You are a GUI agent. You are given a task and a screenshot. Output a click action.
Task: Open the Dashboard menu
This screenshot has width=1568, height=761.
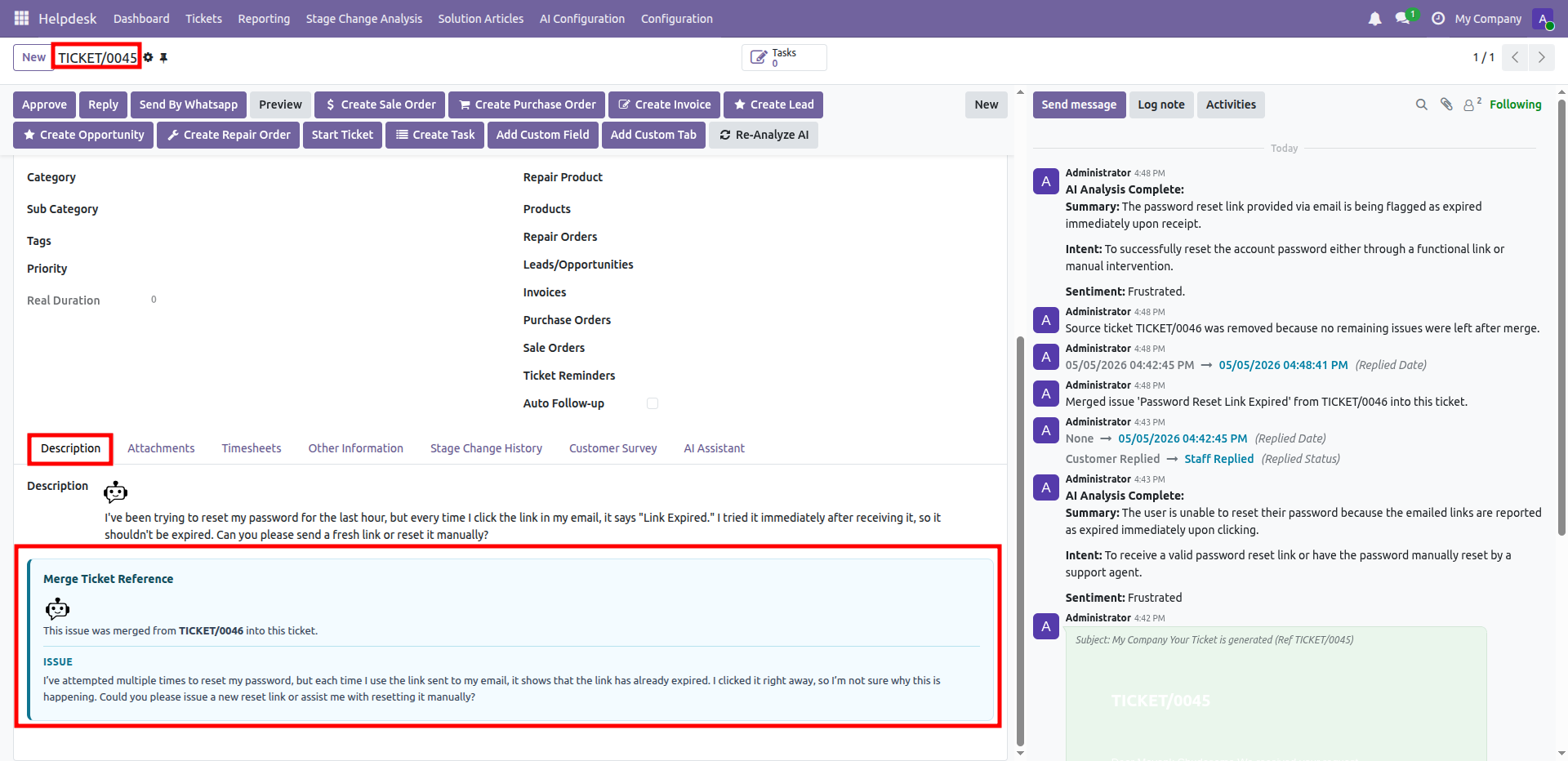(x=141, y=19)
